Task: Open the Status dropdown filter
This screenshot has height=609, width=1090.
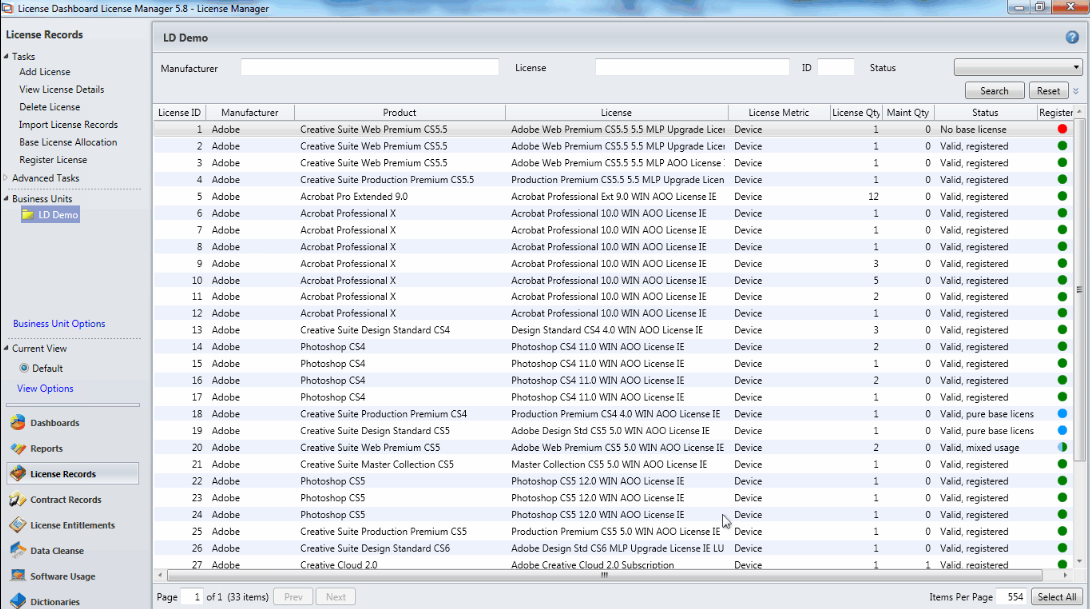Action: (1017, 67)
